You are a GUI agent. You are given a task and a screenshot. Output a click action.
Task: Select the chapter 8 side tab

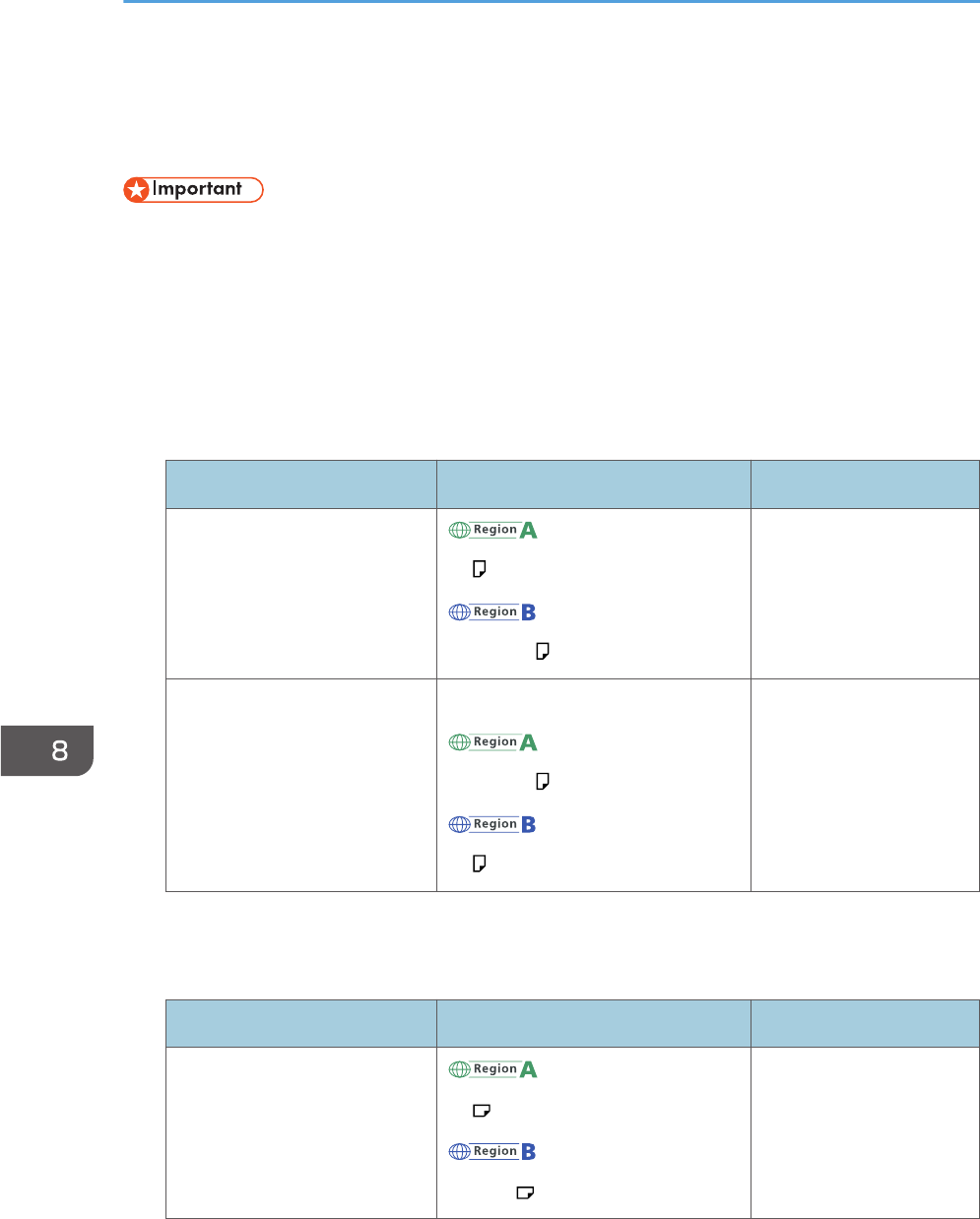tap(48, 750)
